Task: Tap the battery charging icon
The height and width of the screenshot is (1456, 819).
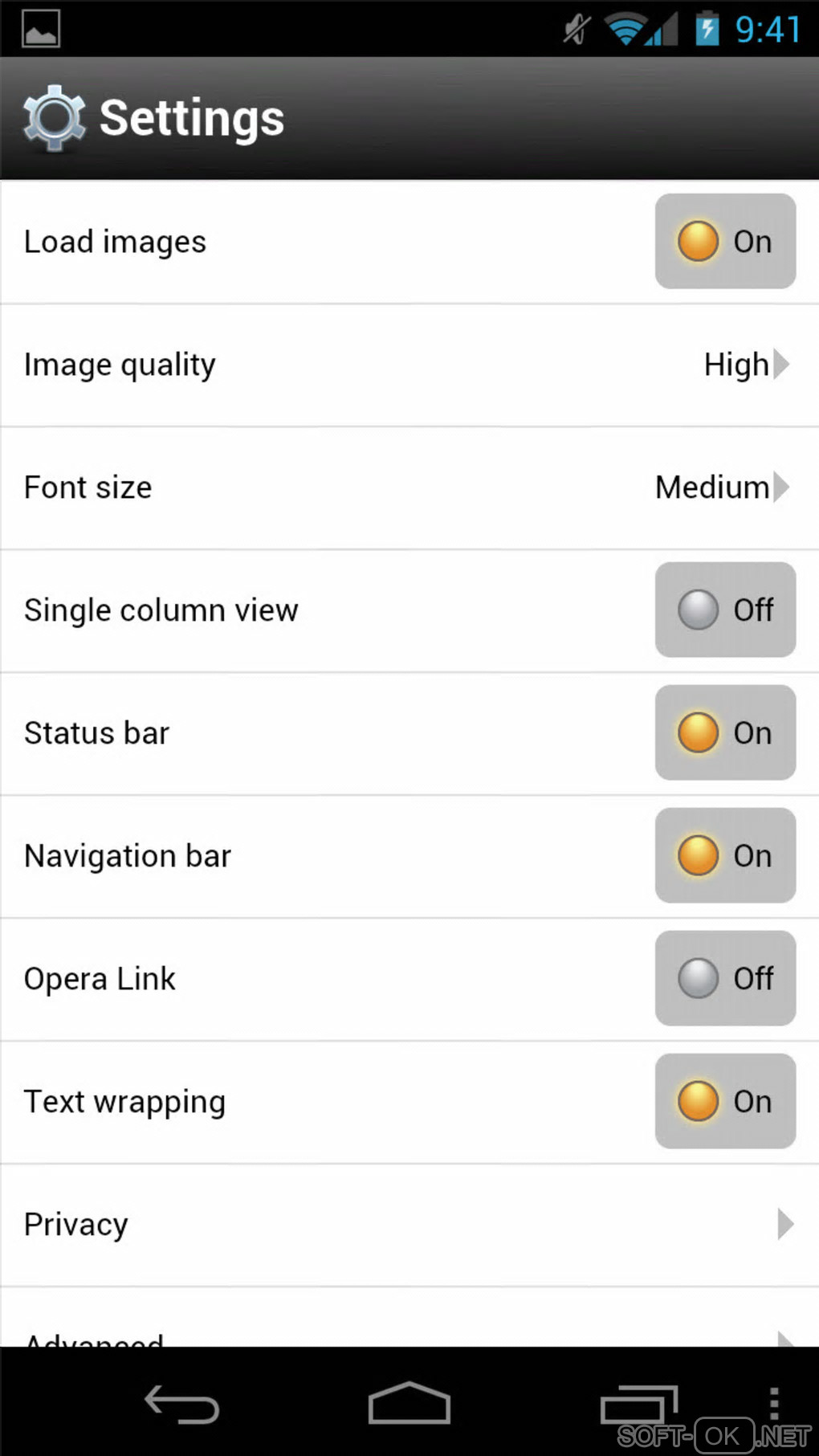Action: (707, 30)
